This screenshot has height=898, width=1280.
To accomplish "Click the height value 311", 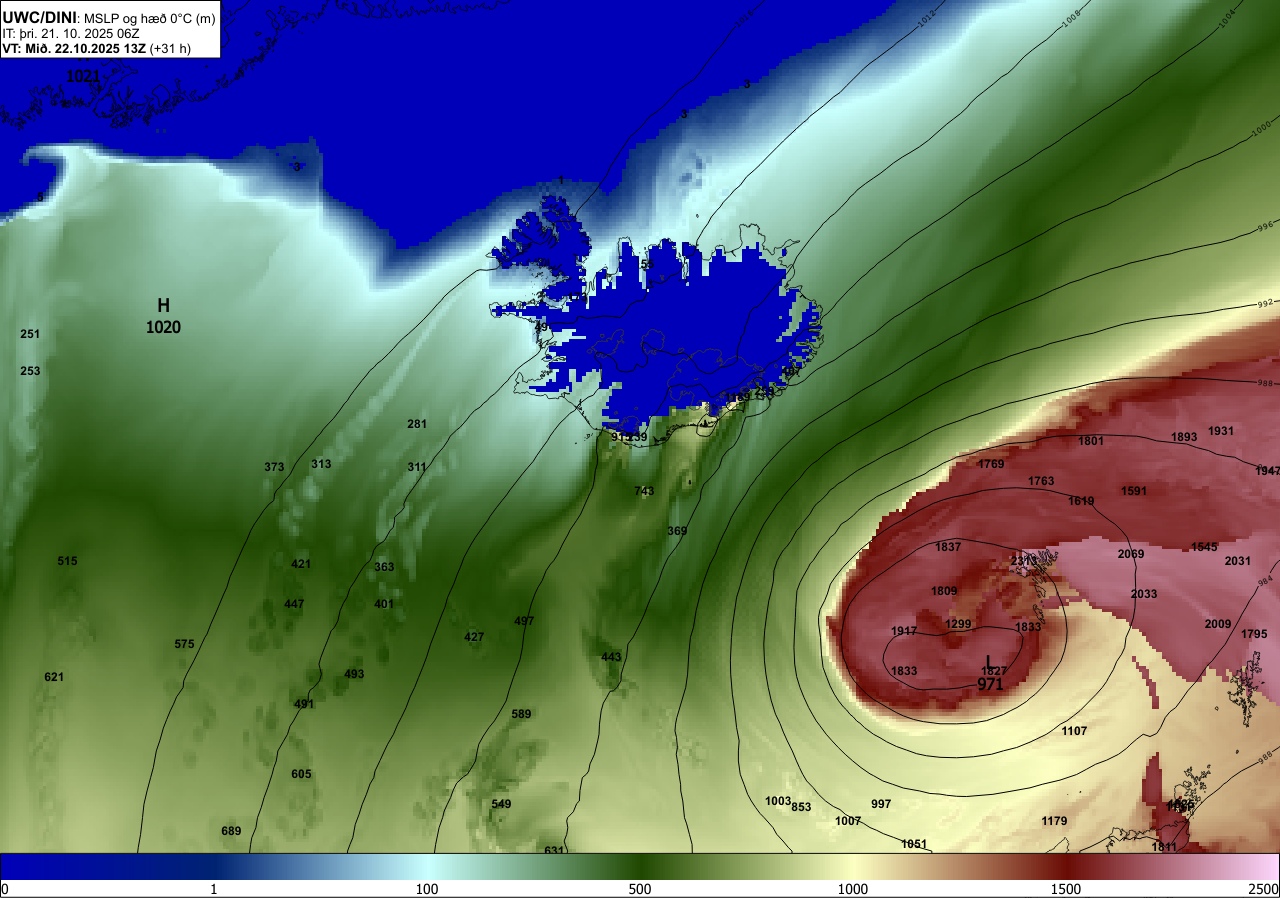I will [x=417, y=467].
